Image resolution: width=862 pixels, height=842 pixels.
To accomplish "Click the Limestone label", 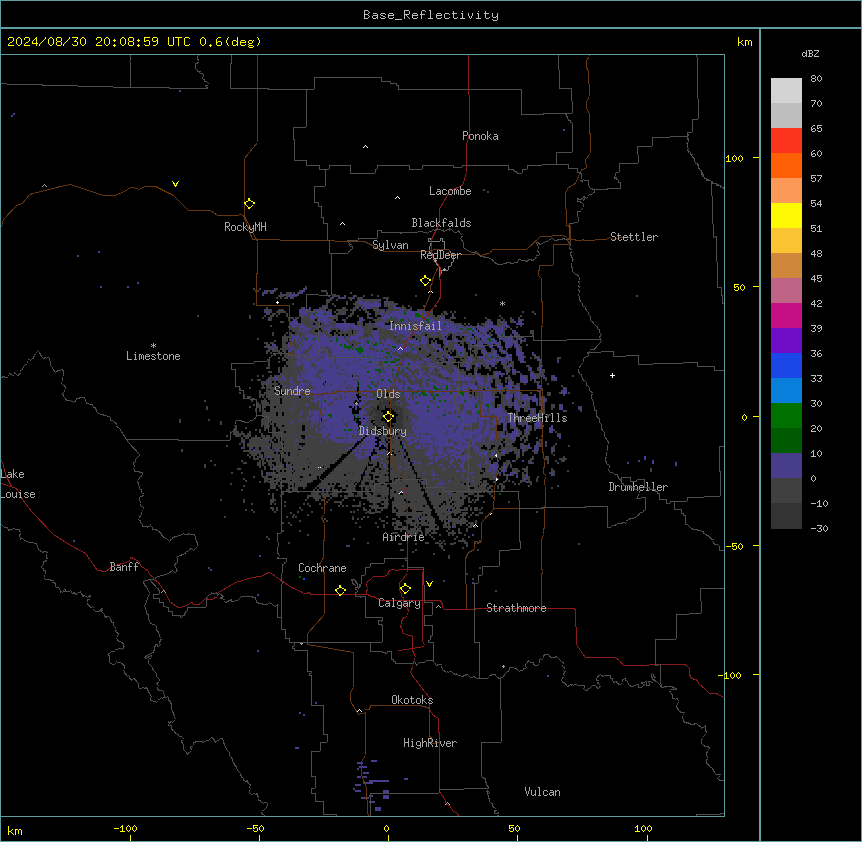I will point(153,356).
